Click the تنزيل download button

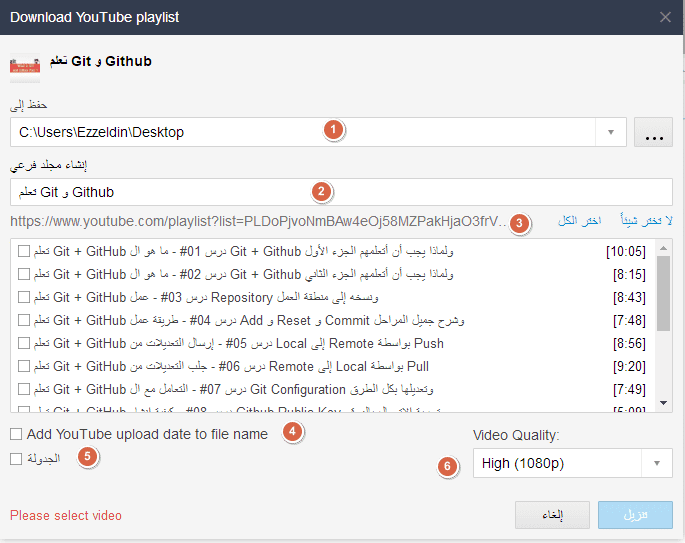click(635, 515)
